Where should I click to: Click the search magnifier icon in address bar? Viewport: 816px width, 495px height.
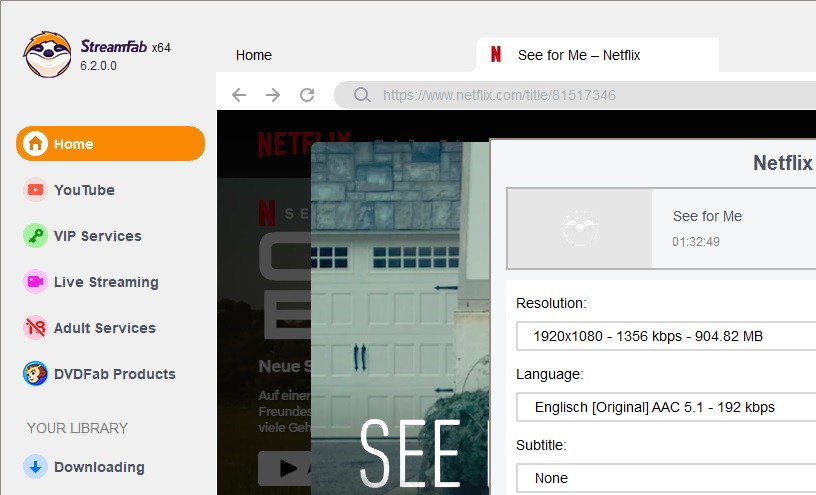(362, 95)
